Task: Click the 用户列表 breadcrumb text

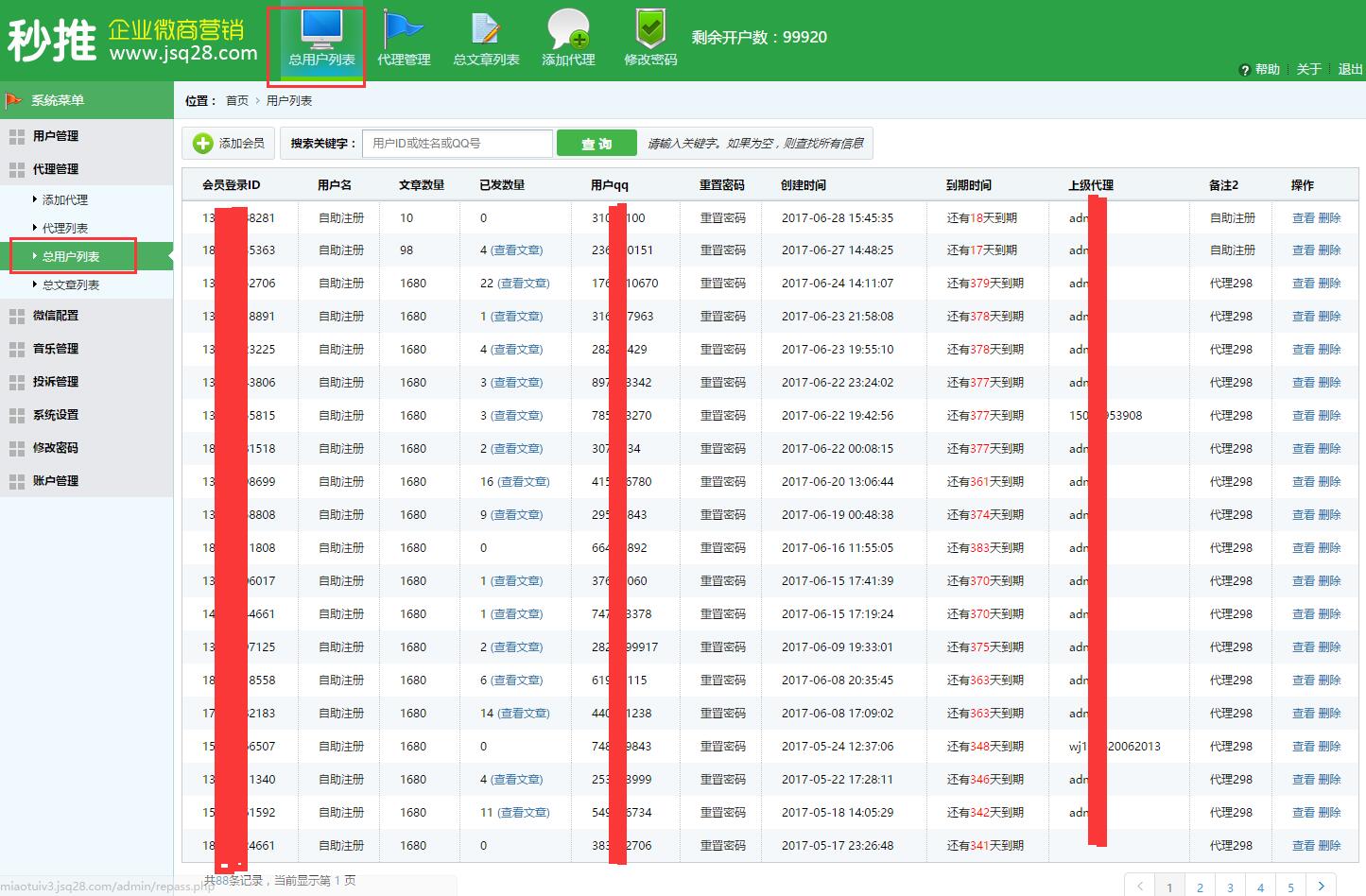Action: click(289, 101)
